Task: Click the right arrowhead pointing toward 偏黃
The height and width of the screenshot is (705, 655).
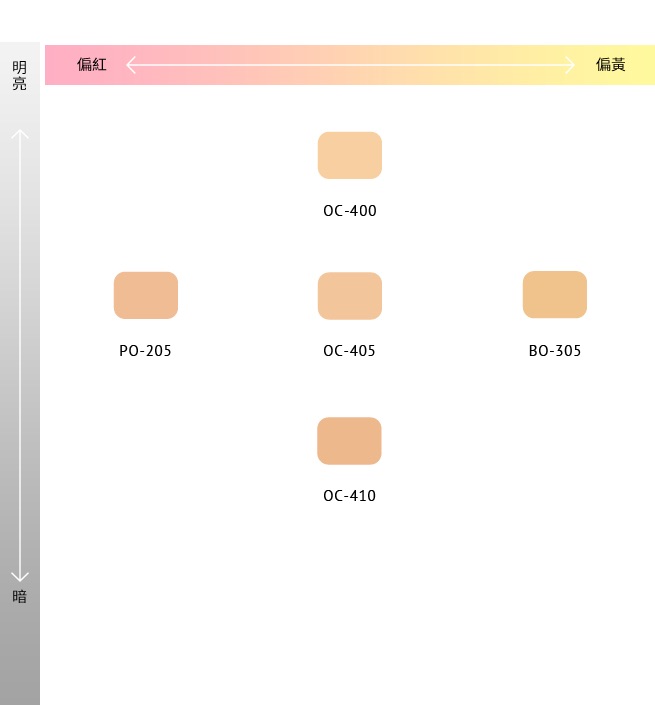Action: pyautogui.click(x=571, y=65)
